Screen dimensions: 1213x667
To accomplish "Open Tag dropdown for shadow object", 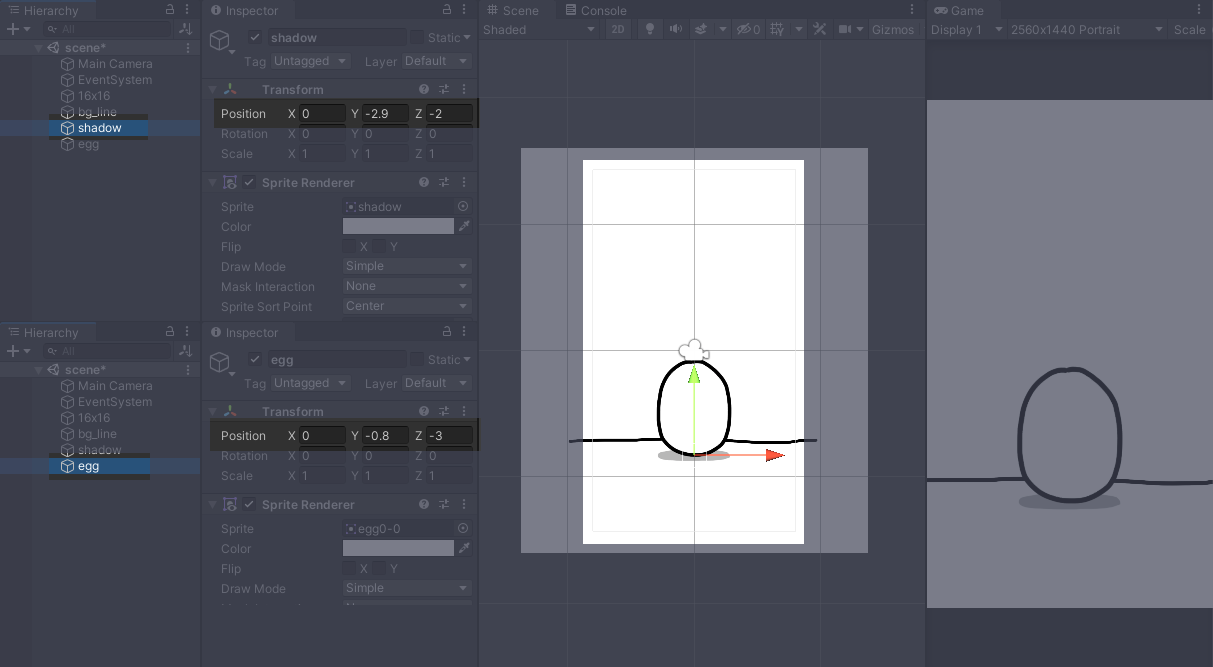I will pos(310,61).
